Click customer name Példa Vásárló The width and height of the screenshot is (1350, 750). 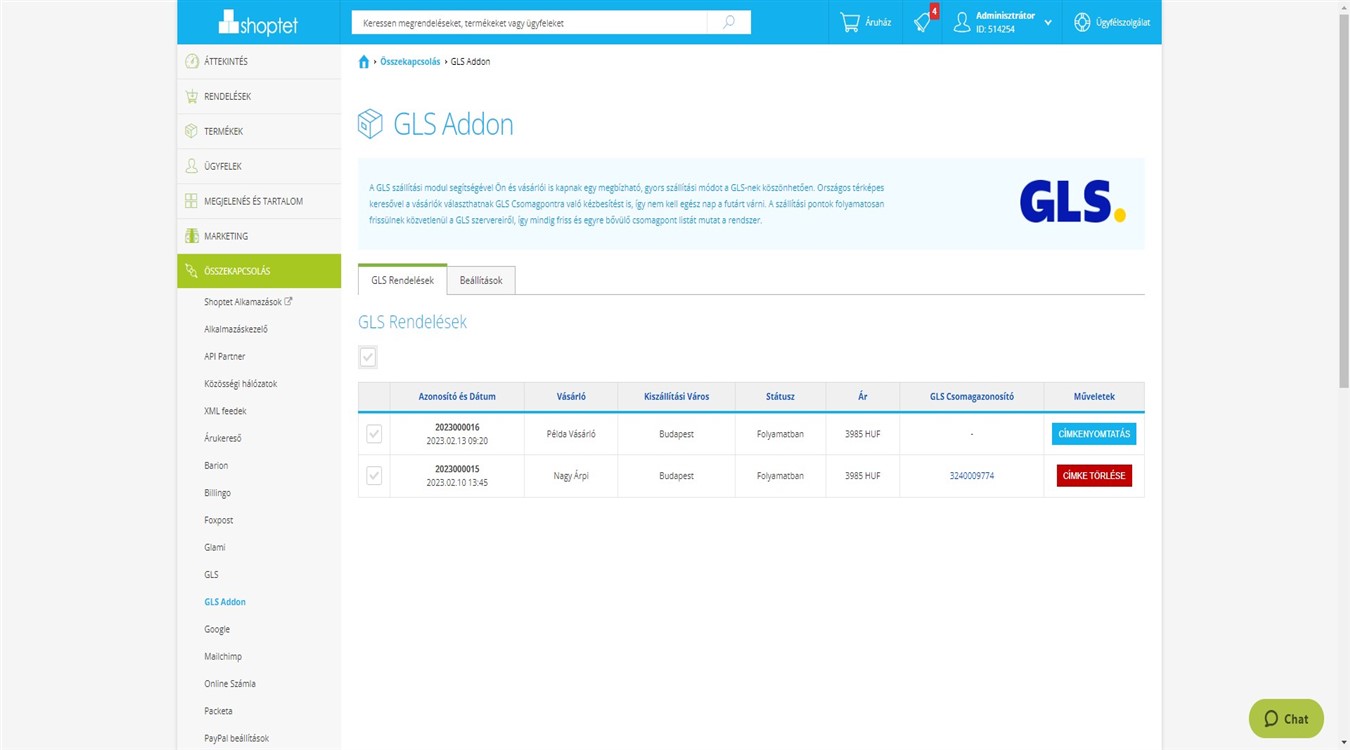[571, 434]
